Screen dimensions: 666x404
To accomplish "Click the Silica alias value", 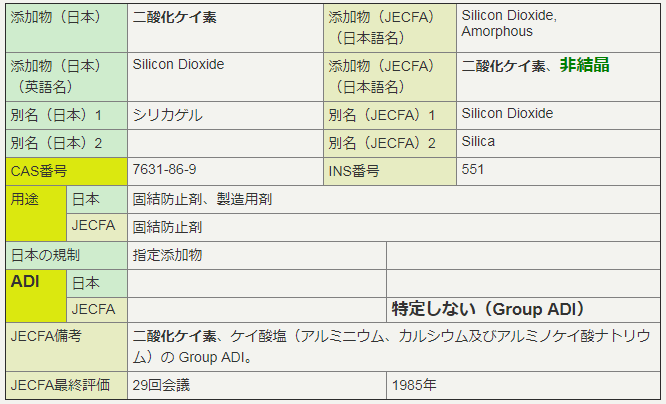I will pyautogui.click(x=478, y=142).
